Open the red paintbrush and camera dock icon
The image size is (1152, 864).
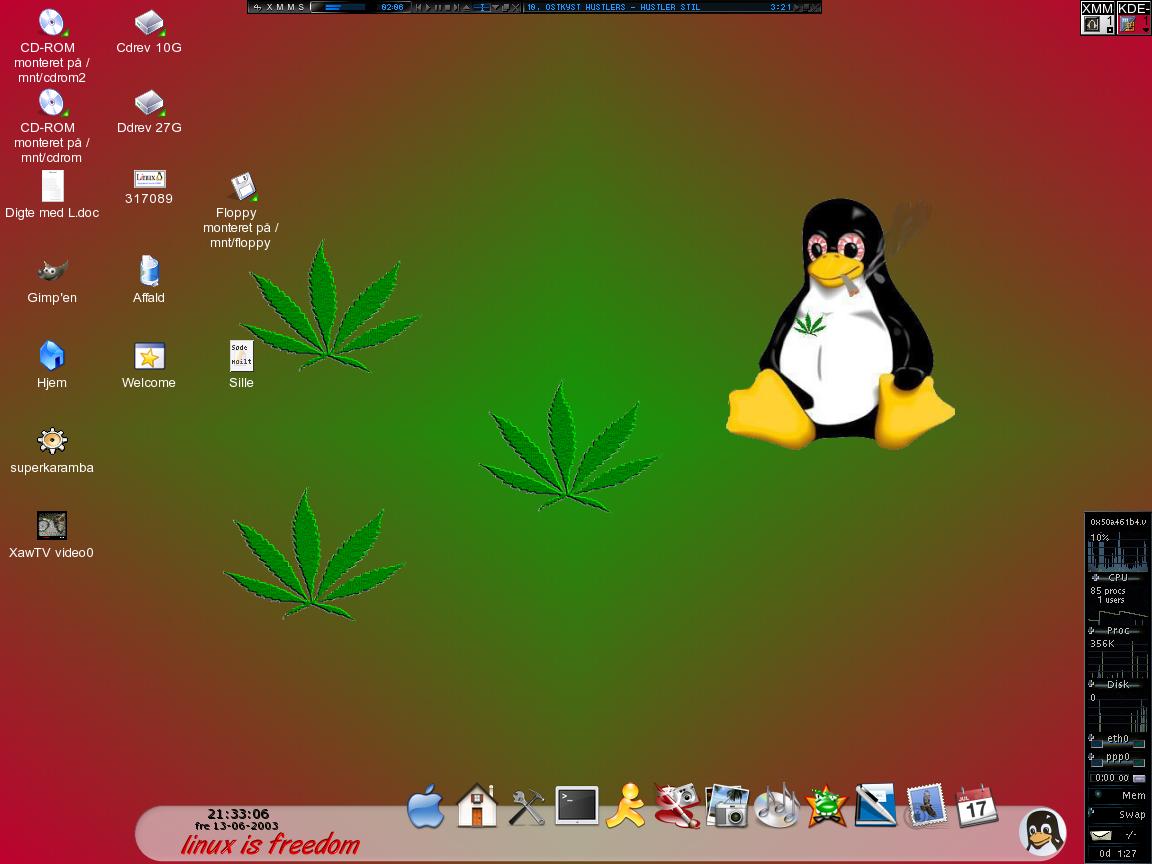tap(677, 806)
